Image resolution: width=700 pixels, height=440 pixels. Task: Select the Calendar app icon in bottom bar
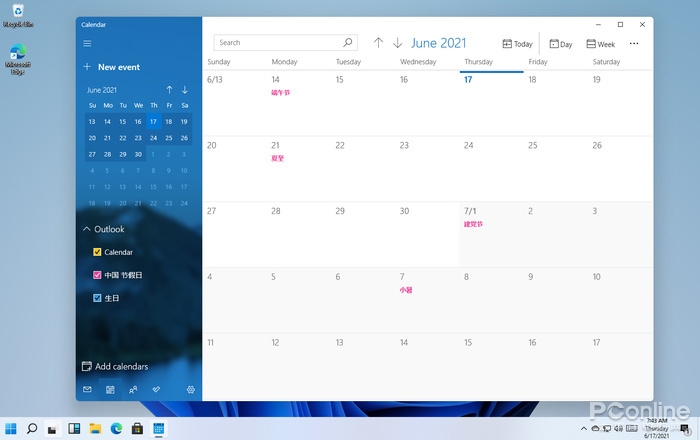(110, 390)
